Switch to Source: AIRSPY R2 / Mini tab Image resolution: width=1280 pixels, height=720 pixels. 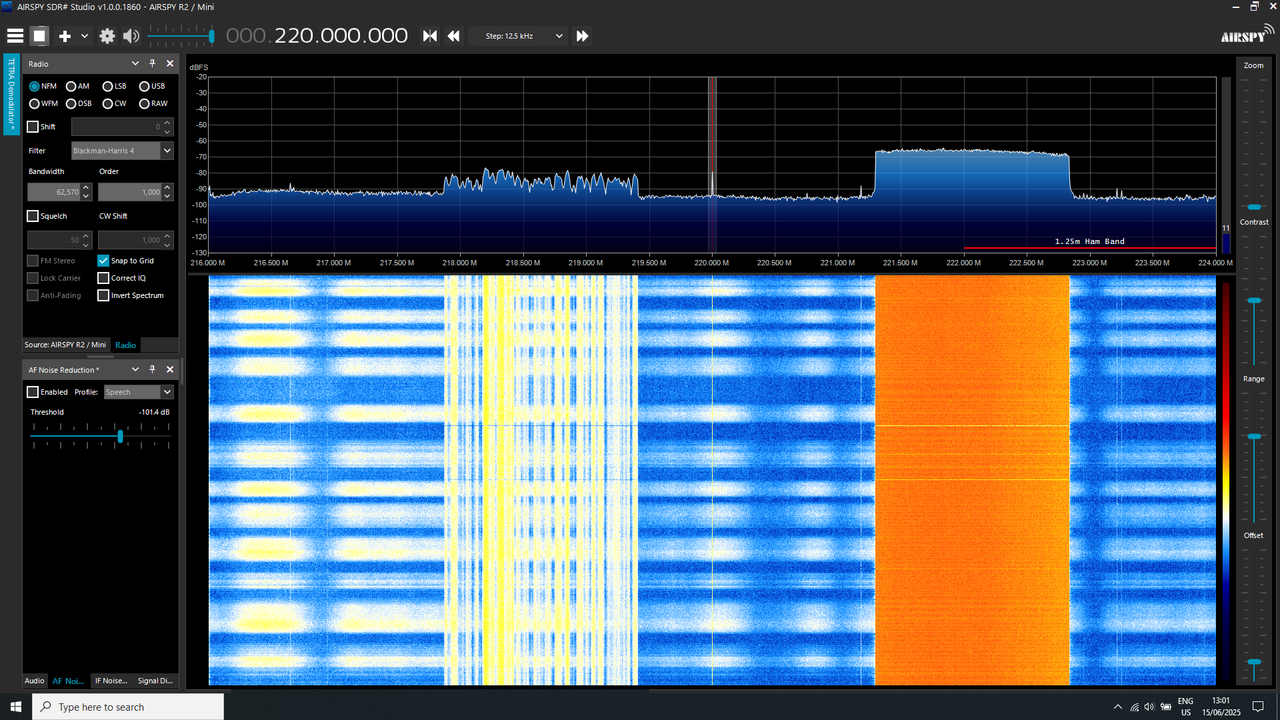66,345
